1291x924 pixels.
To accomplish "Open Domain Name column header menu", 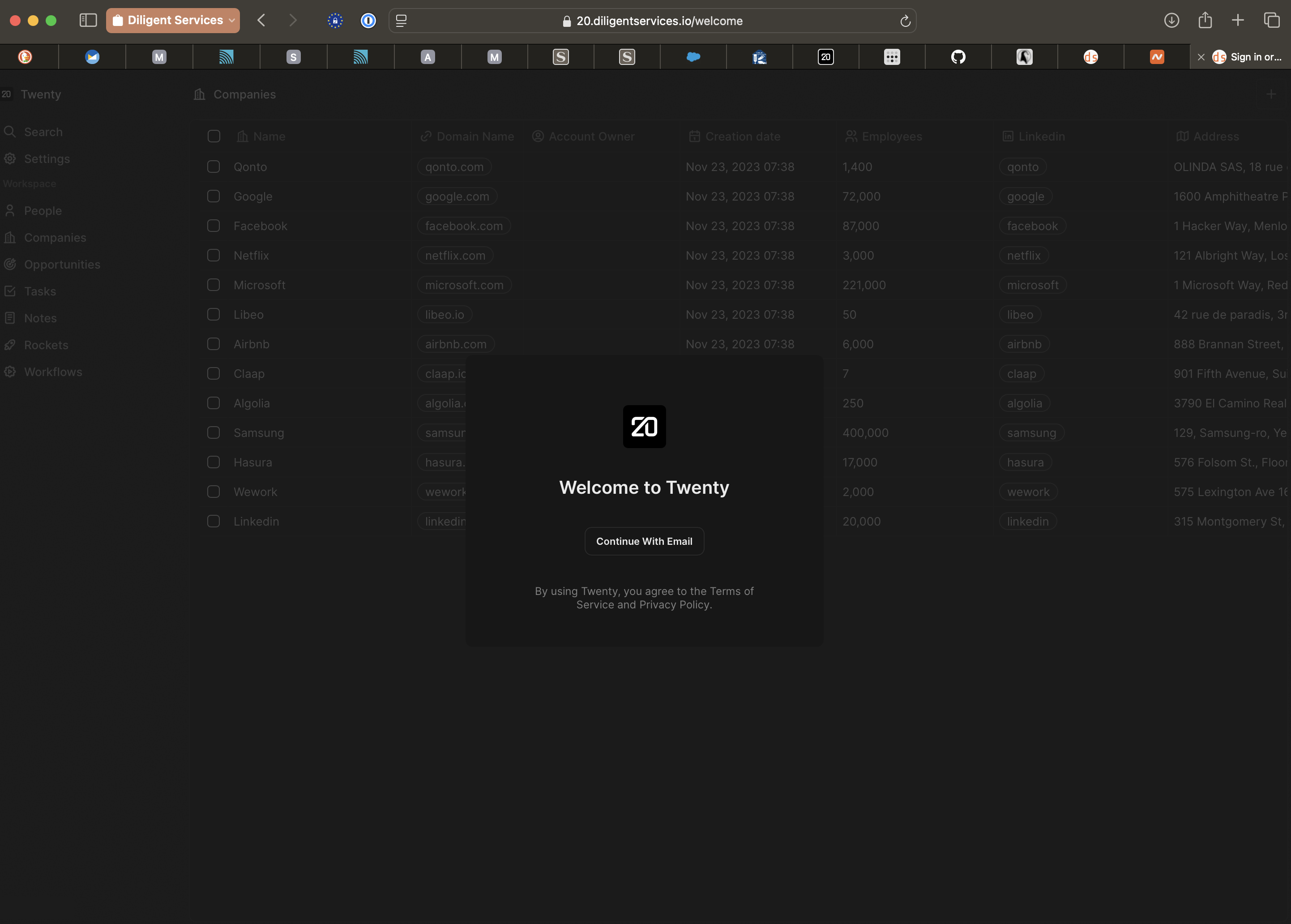I will [x=467, y=137].
